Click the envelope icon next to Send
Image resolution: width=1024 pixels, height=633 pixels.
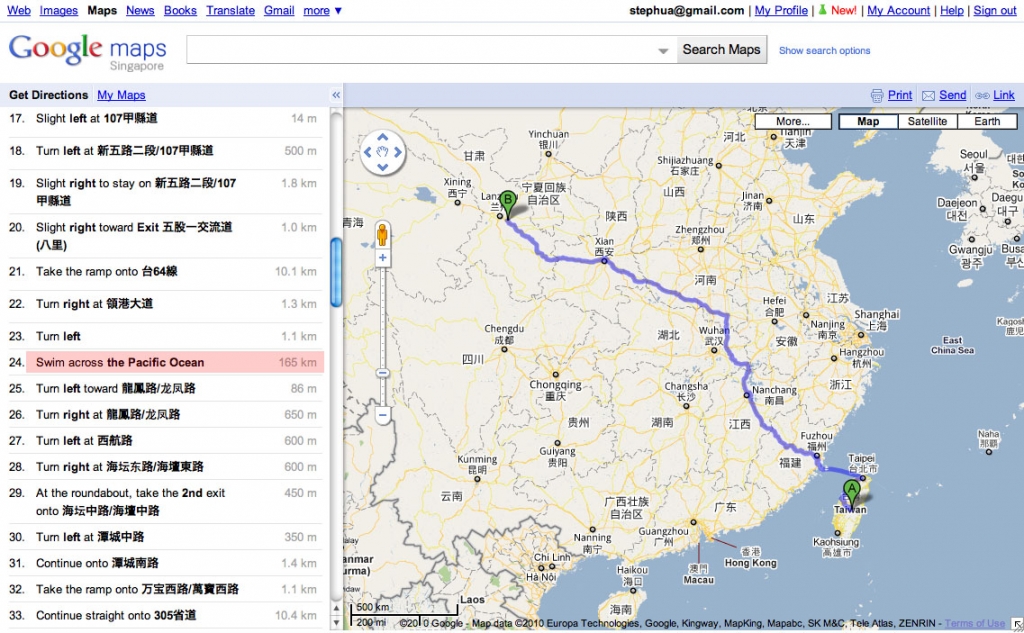(x=928, y=95)
